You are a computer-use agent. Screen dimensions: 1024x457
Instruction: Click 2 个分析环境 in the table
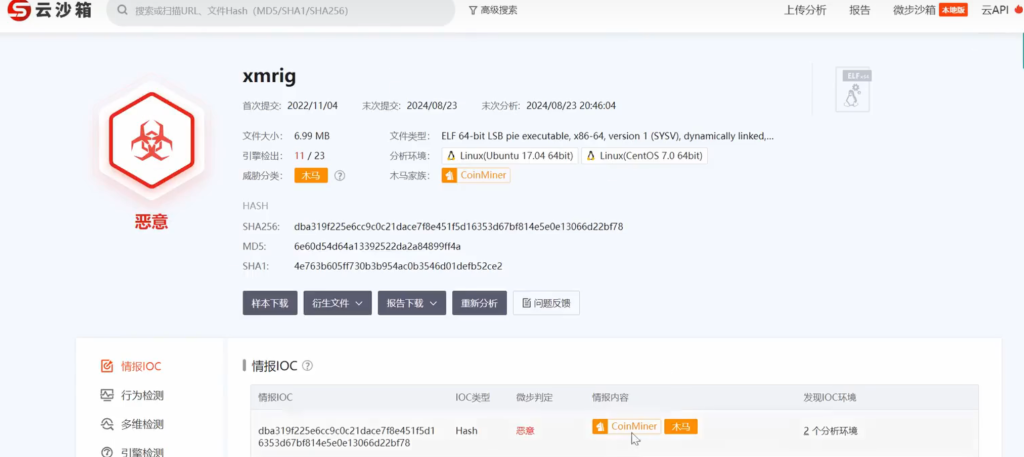click(x=830, y=431)
